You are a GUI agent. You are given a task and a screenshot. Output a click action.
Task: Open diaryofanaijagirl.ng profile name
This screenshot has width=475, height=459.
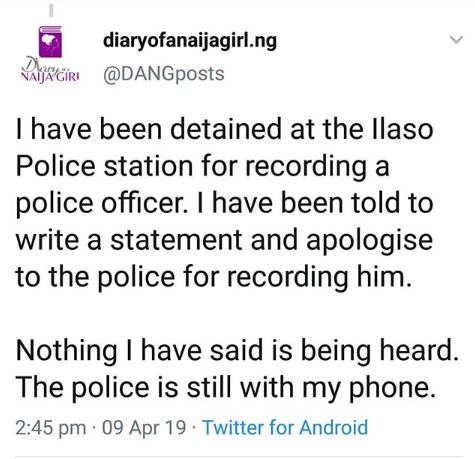[190, 41]
